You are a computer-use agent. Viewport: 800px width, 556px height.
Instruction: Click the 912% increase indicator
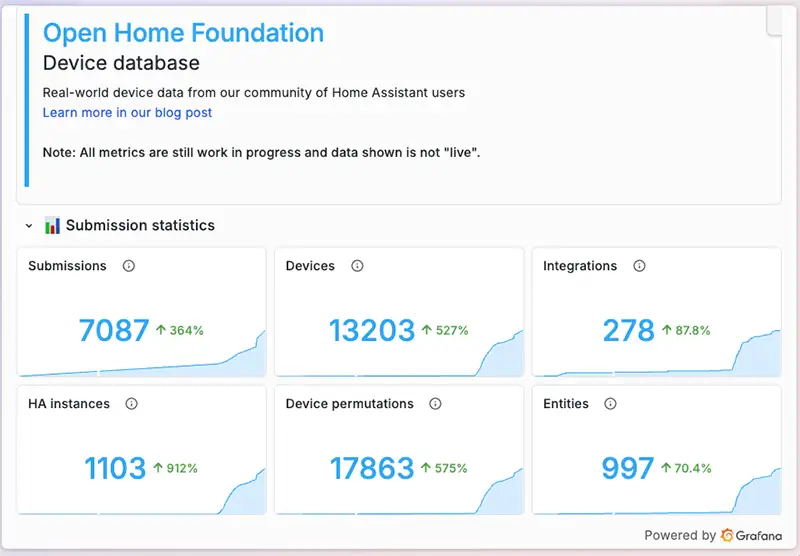(x=175, y=468)
